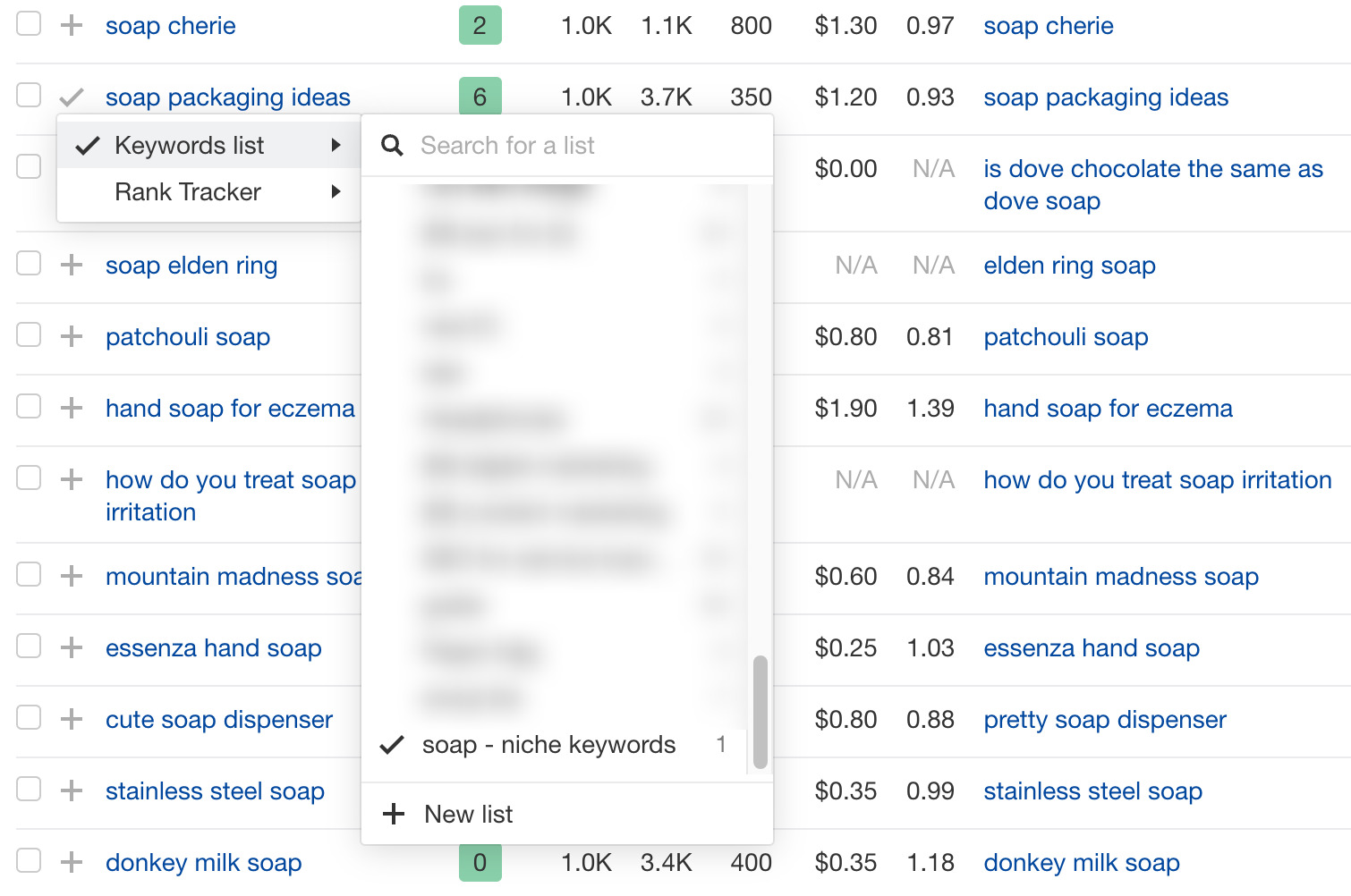Click the New list option

[468, 813]
